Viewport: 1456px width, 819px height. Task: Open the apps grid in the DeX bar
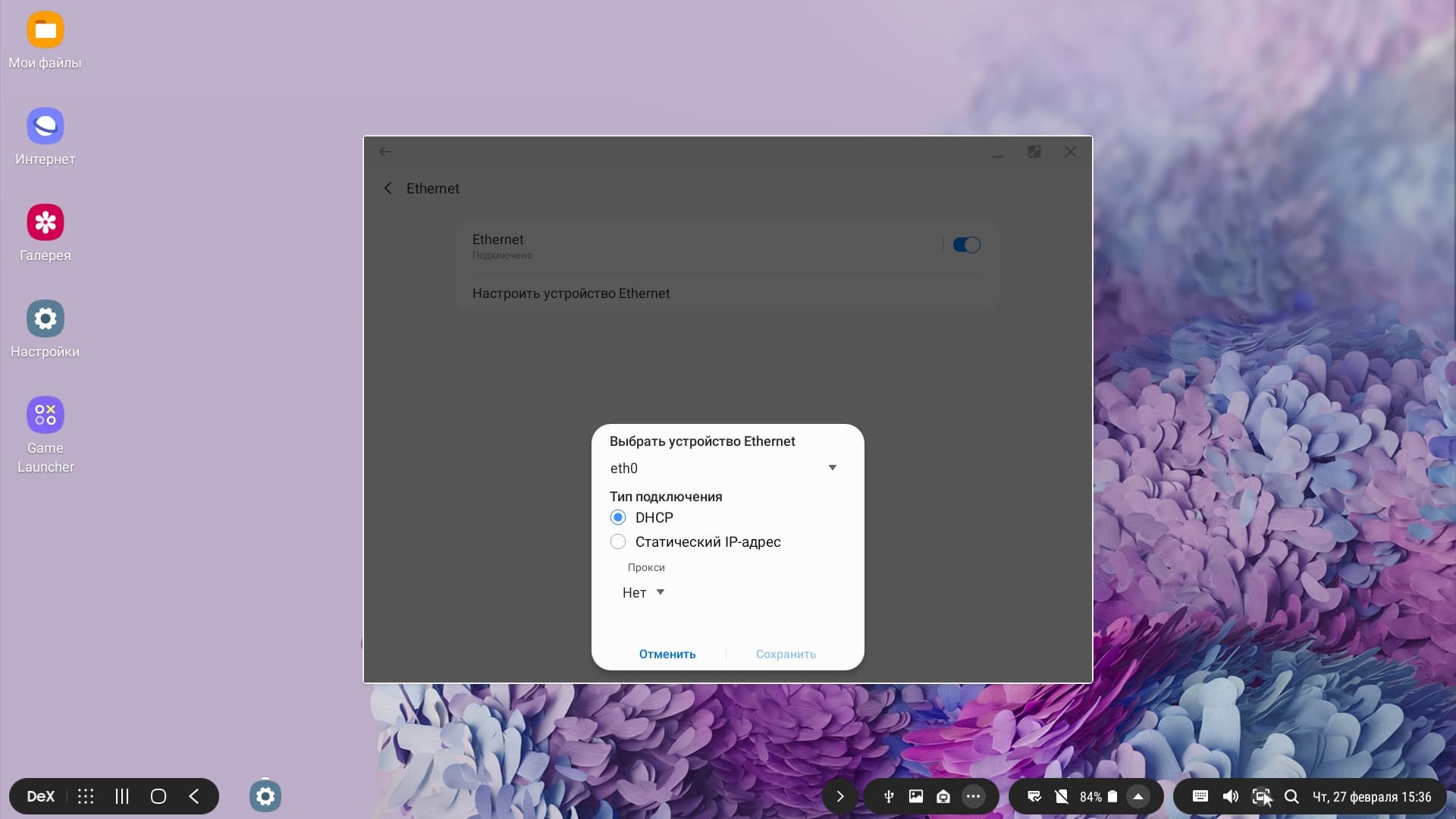coord(86,796)
